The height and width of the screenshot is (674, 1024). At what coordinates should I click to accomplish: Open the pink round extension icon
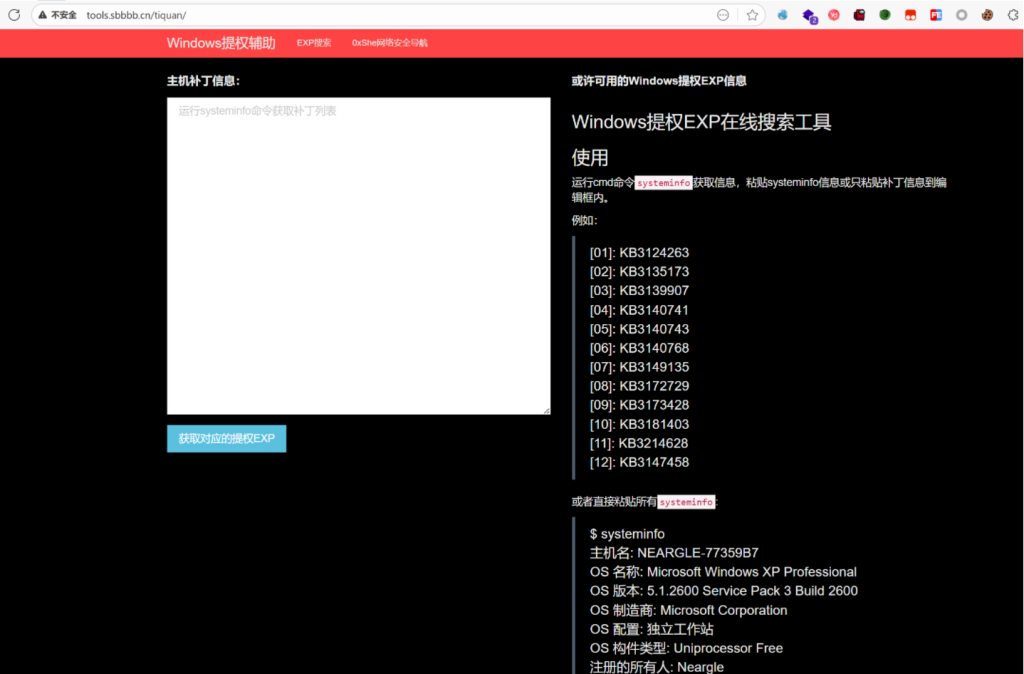tap(834, 15)
